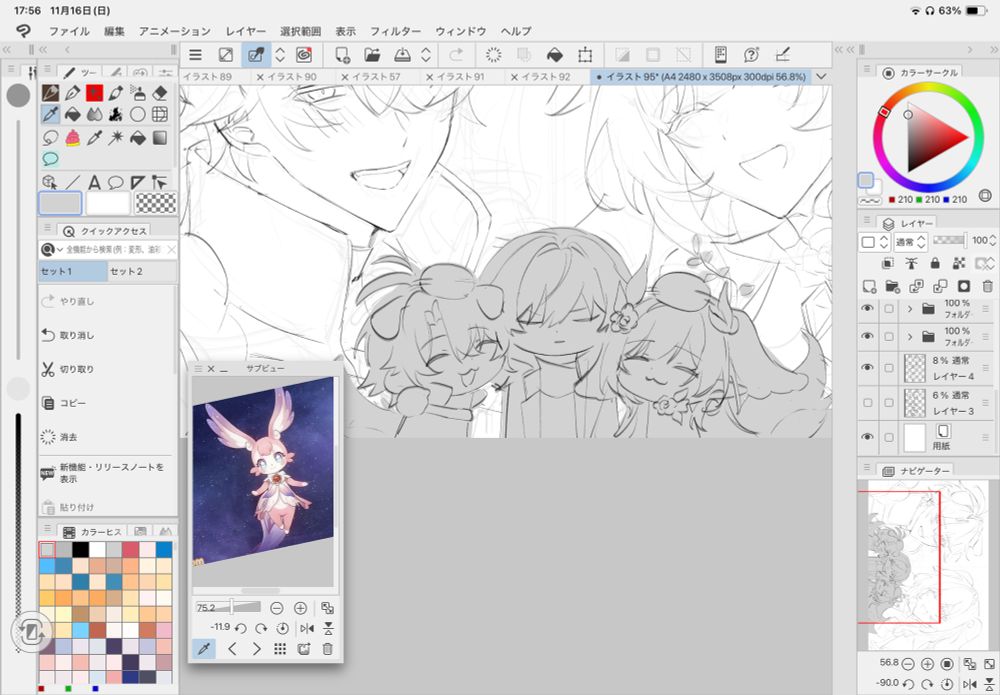Open the palette color square dropdown in Layer panel

pyautogui.click(x=874, y=242)
